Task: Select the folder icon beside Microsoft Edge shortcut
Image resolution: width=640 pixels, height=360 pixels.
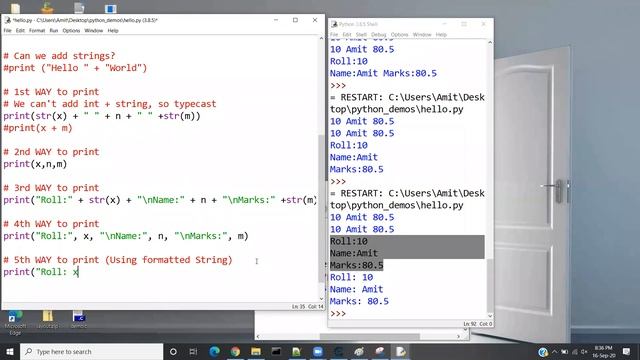Action: 47,320
